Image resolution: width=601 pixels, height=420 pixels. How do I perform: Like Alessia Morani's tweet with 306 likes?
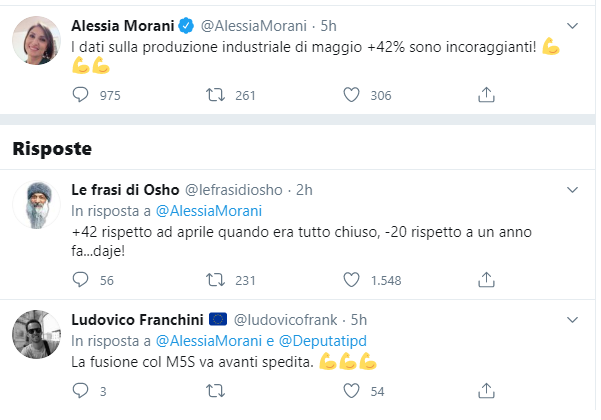coord(351,95)
